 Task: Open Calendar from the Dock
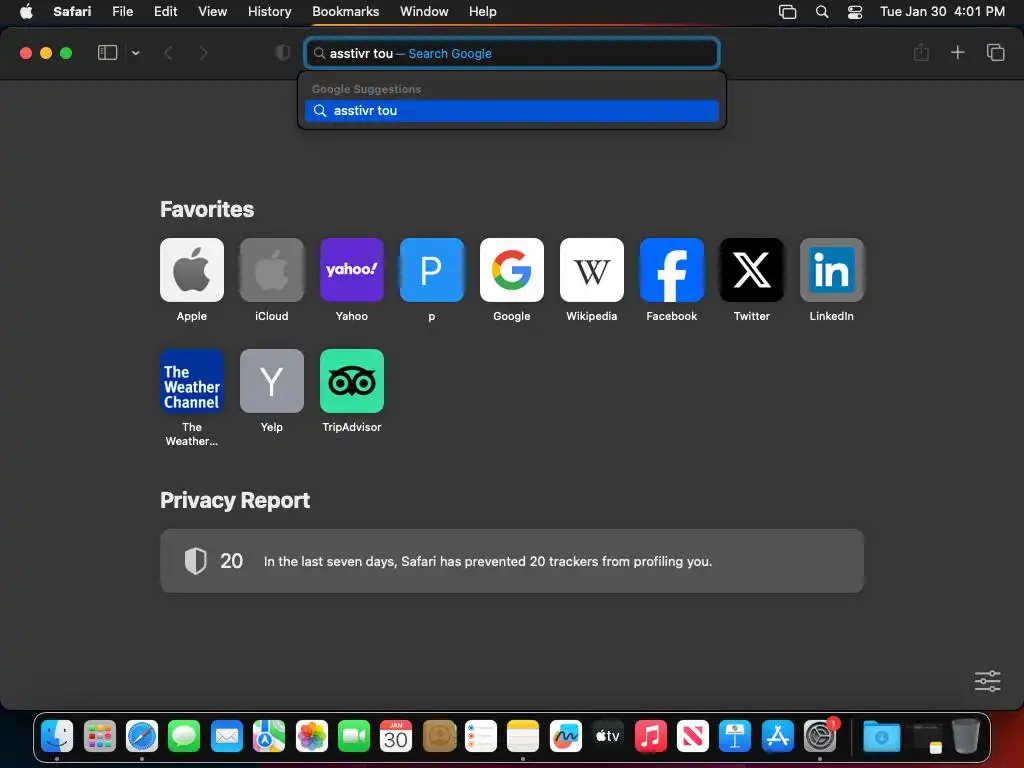[x=396, y=737]
